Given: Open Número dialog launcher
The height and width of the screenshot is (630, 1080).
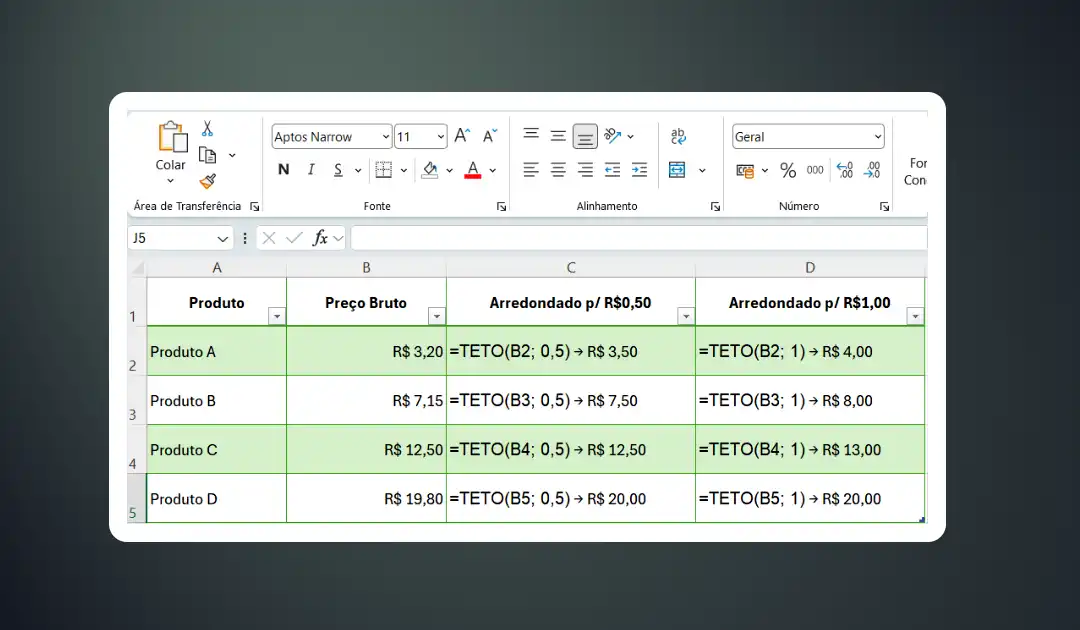Looking at the screenshot, I should pyautogui.click(x=884, y=207).
